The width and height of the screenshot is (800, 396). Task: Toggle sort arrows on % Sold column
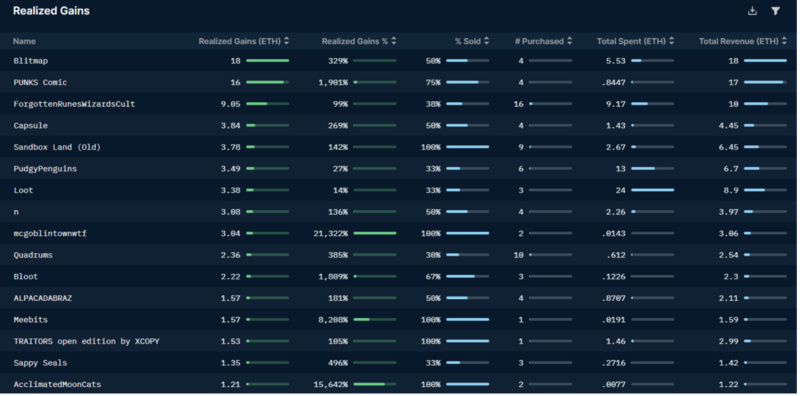coord(486,41)
